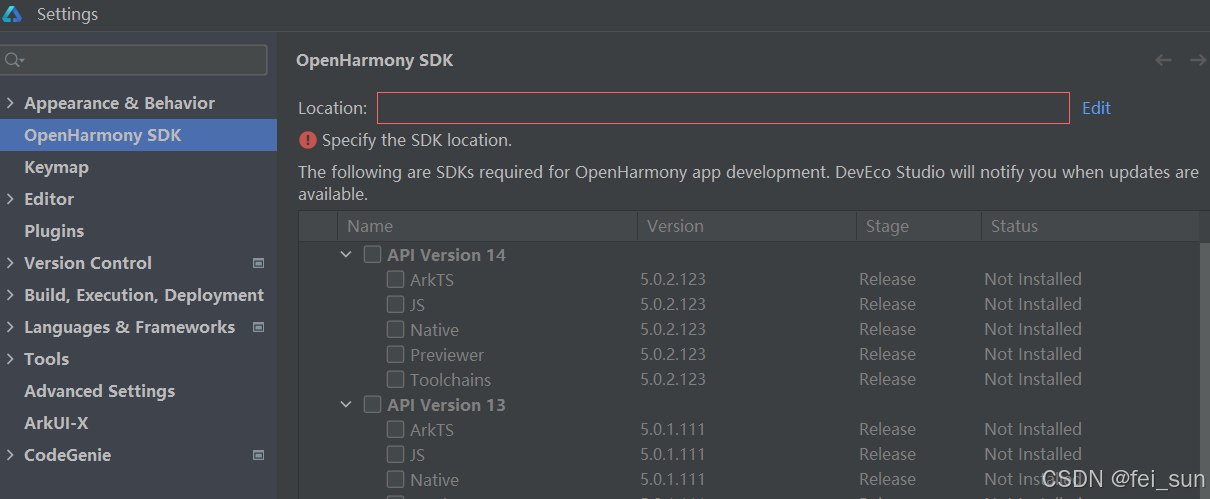Click 'Specify the SDK location.' error text
The width and height of the screenshot is (1210, 499).
click(x=417, y=140)
